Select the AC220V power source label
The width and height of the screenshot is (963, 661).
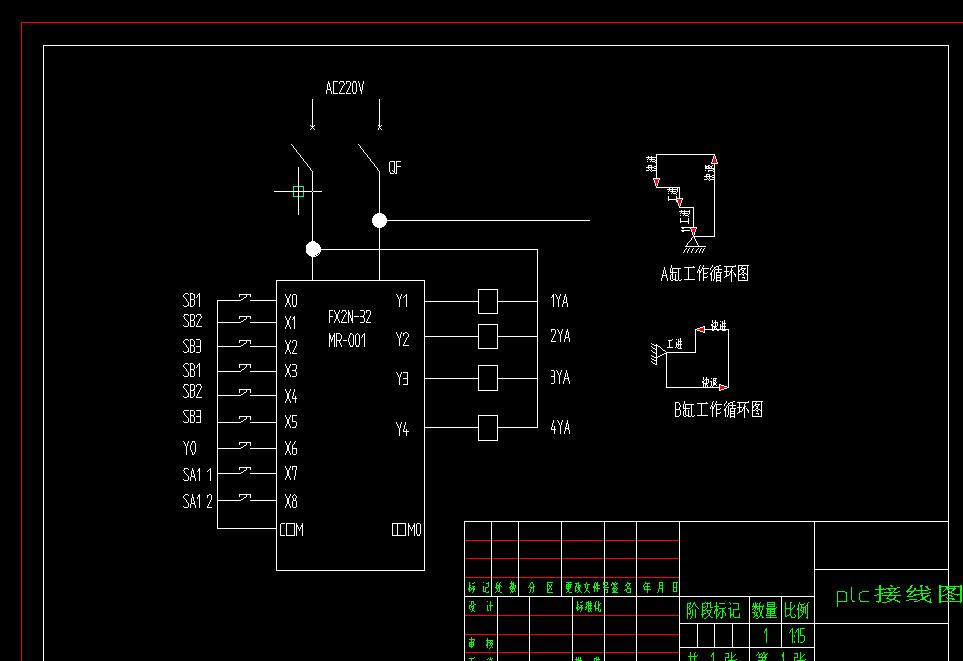[344, 87]
